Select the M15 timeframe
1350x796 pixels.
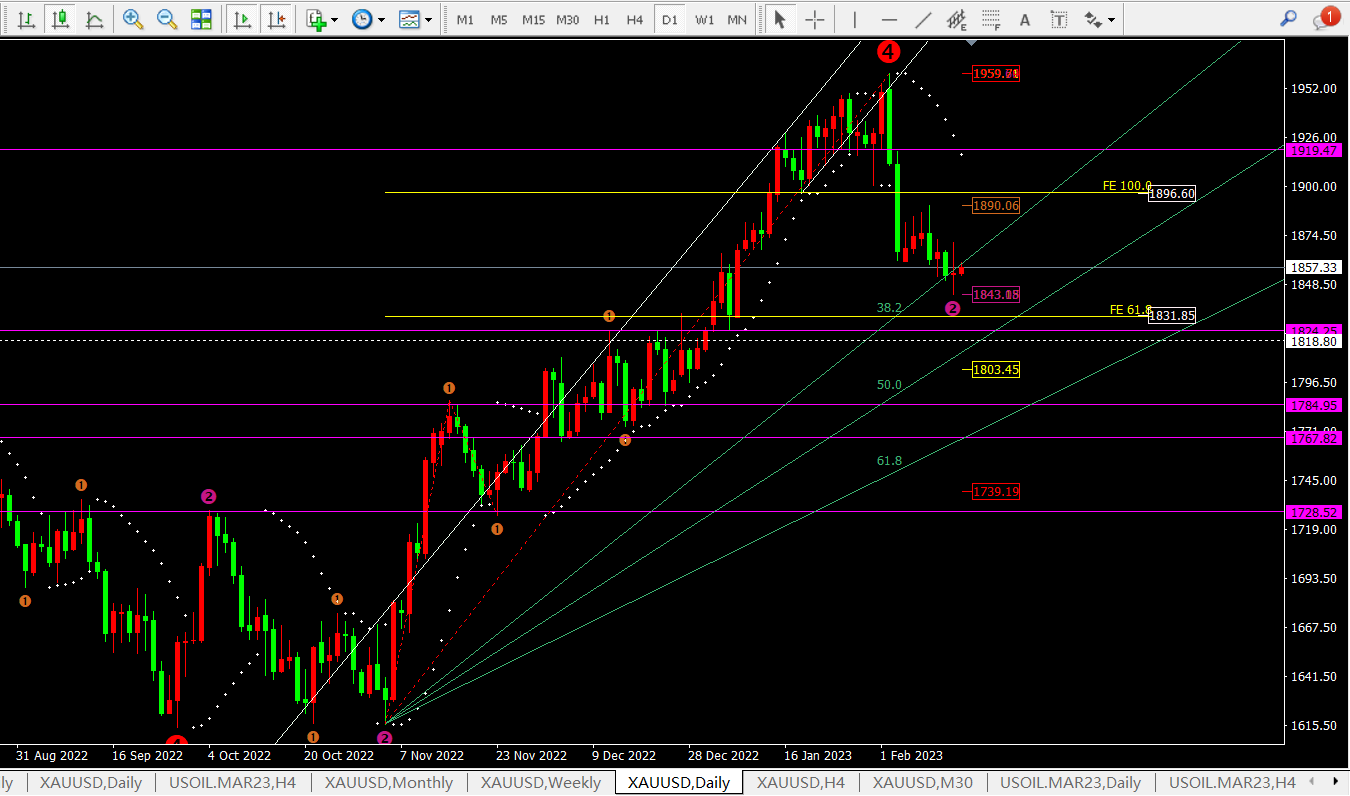coord(533,19)
